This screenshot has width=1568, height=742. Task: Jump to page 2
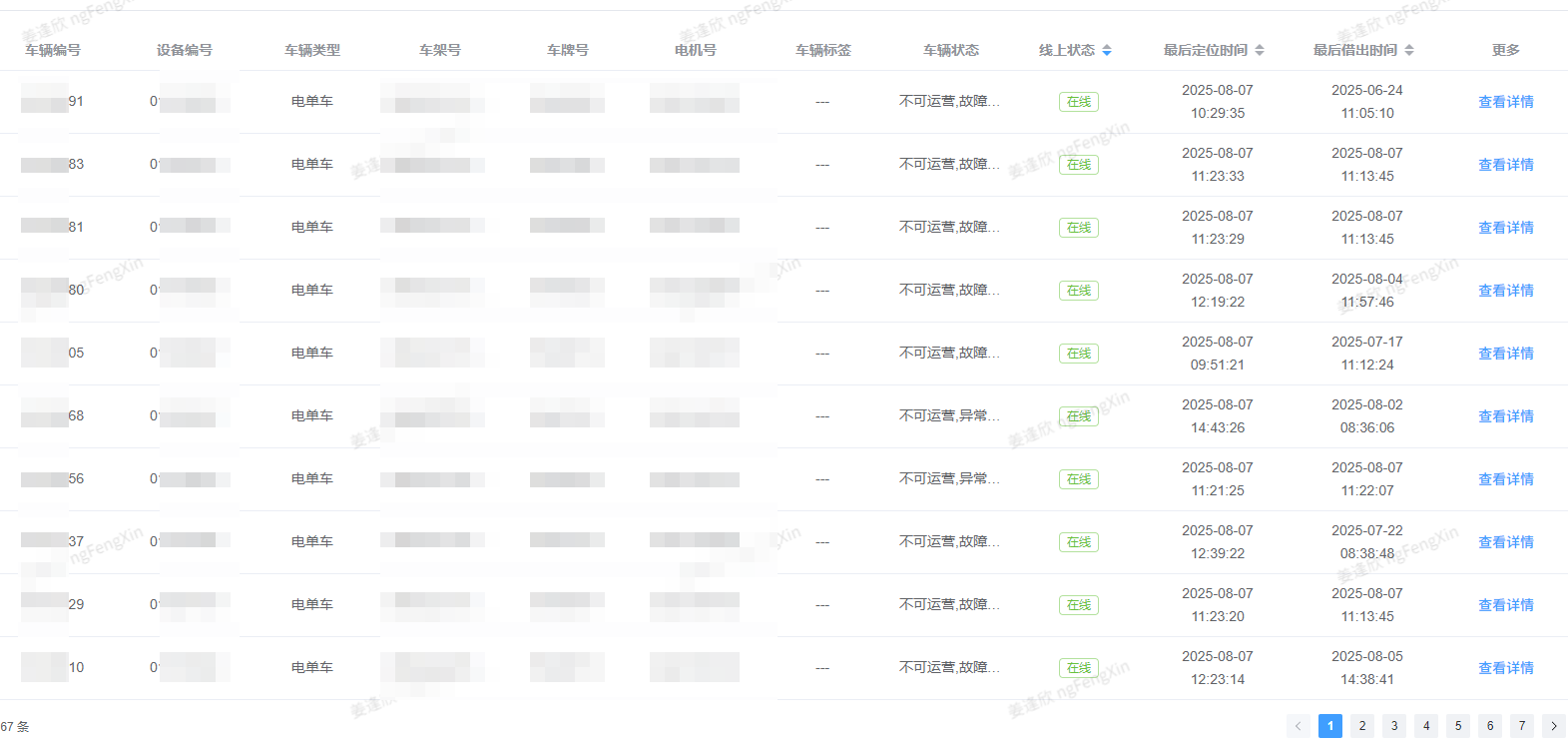coord(1362,726)
